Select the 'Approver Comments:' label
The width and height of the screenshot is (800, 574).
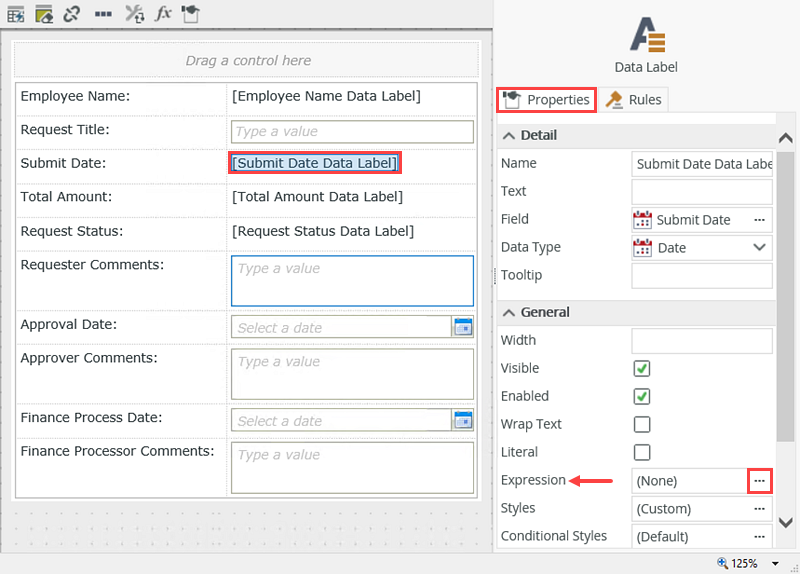click(x=89, y=358)
